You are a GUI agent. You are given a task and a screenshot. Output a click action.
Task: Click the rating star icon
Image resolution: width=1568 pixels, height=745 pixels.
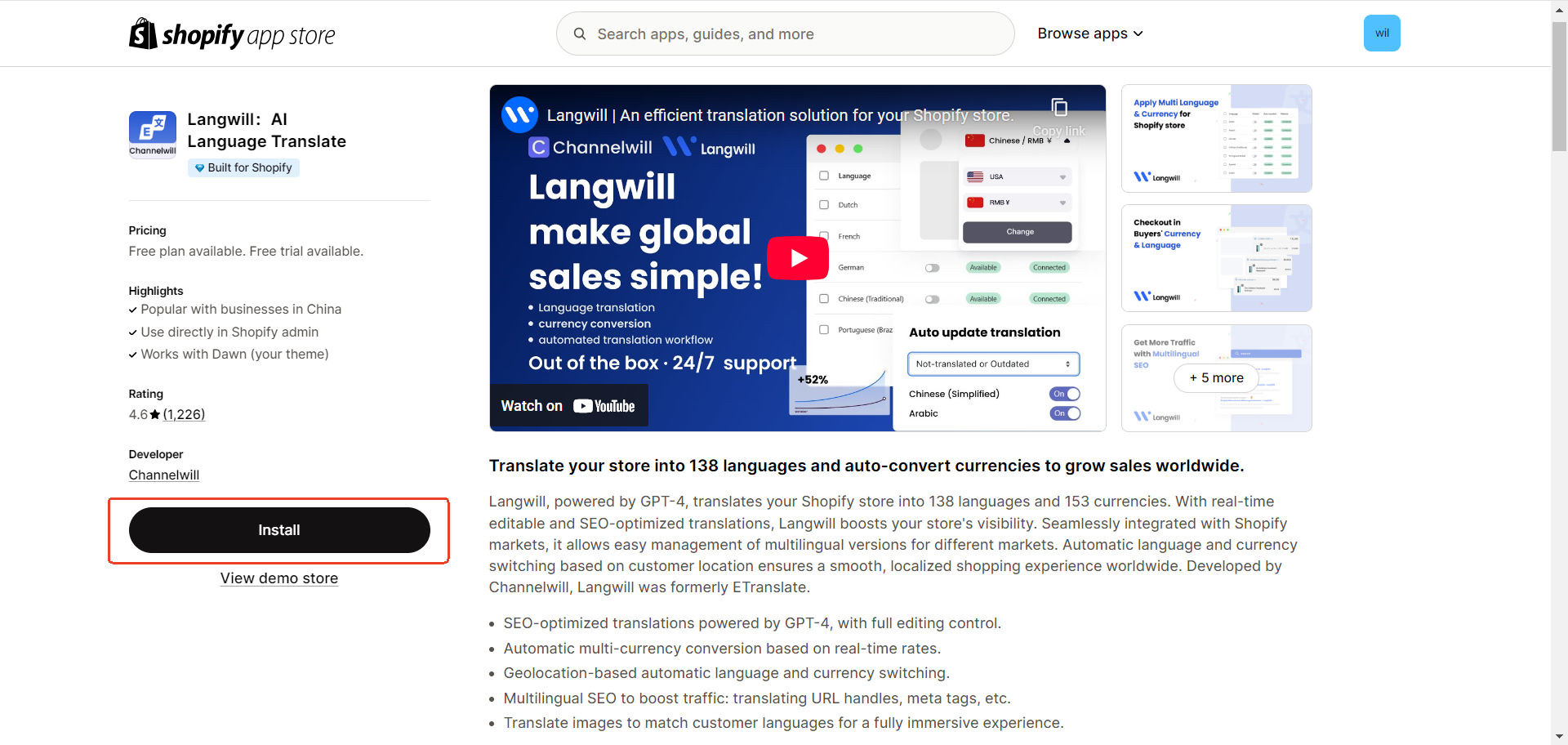click(155, 415)
